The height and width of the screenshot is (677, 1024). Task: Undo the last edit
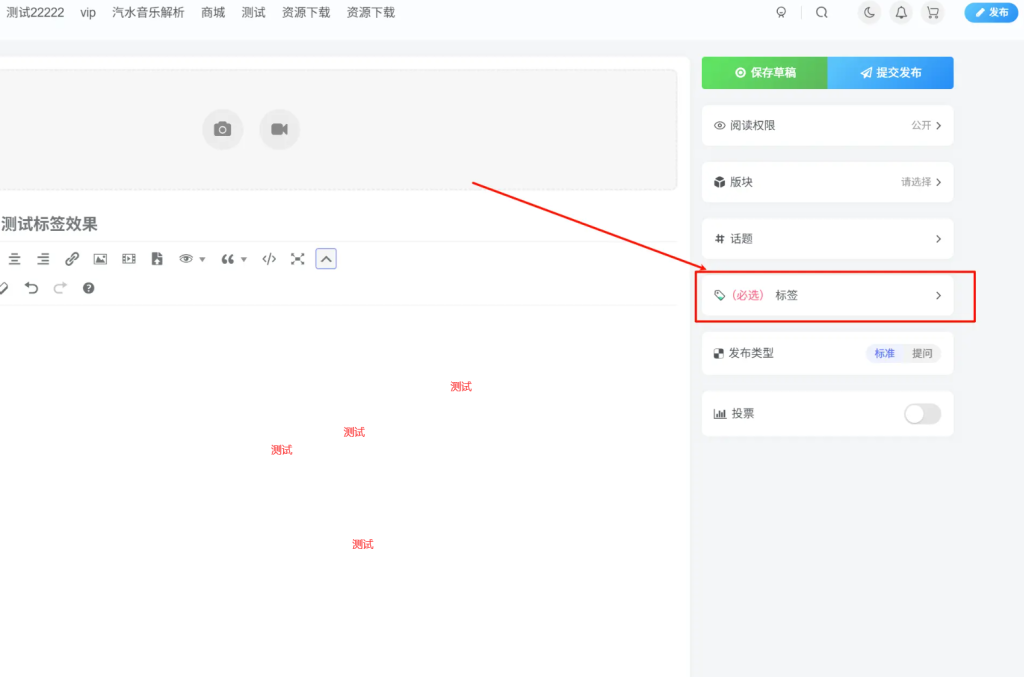(x=31, y=288)
